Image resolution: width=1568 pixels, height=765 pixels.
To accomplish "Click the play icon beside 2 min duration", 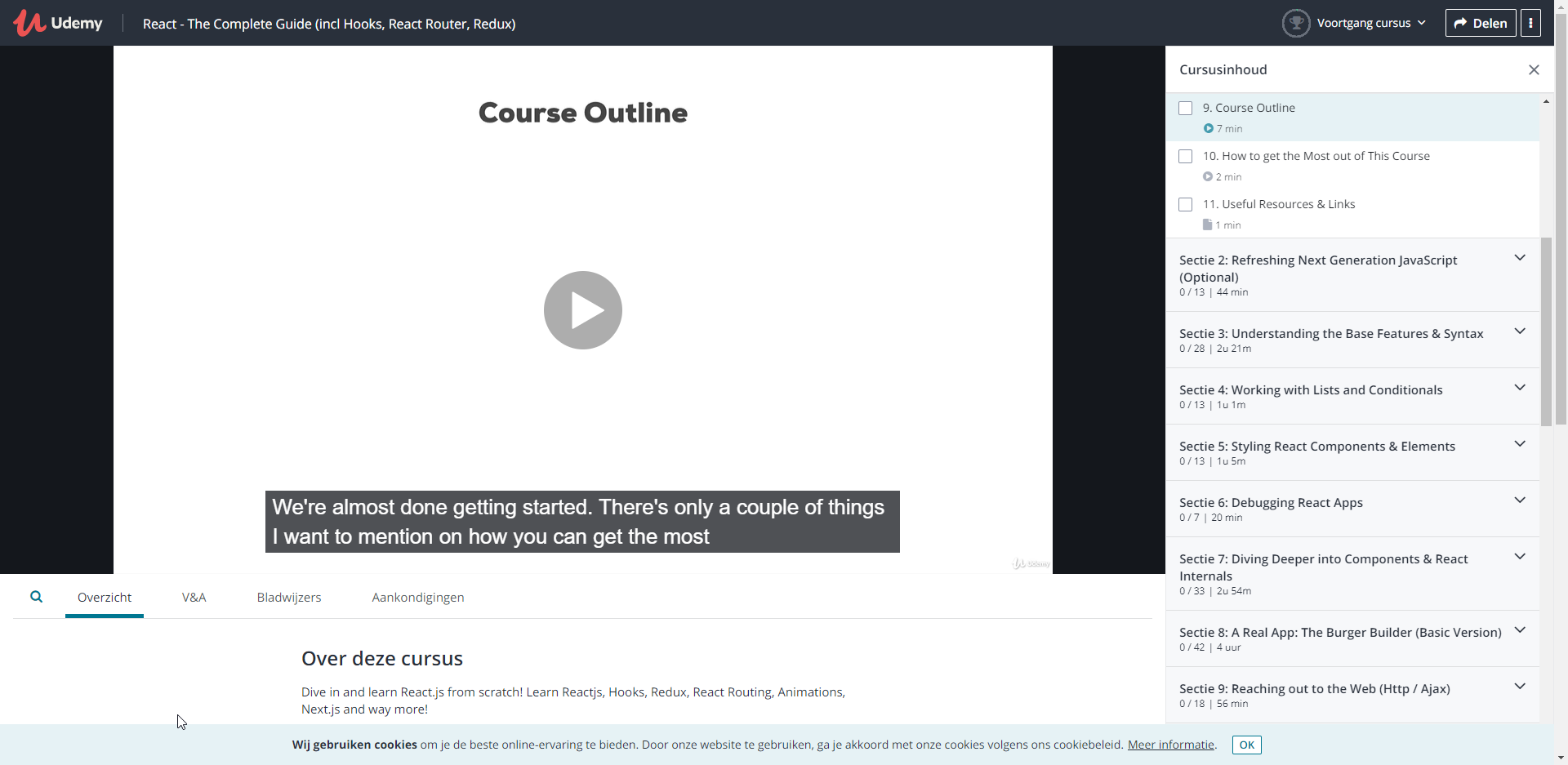I will point(1207,176).
